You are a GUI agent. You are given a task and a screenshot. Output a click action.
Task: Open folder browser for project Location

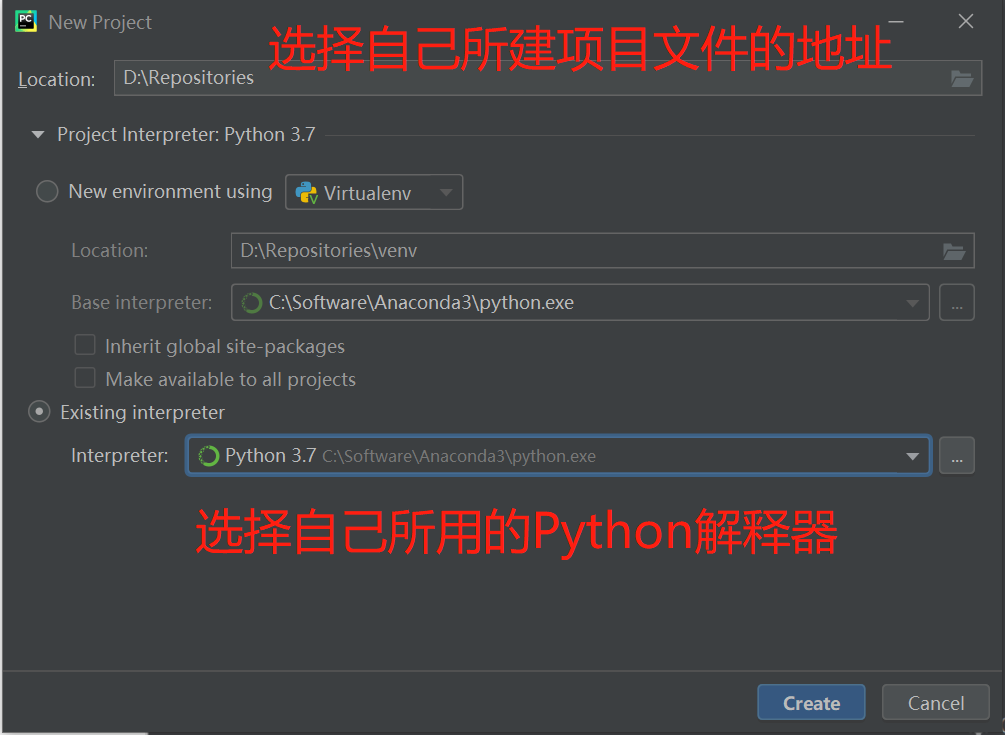[961, 79]
